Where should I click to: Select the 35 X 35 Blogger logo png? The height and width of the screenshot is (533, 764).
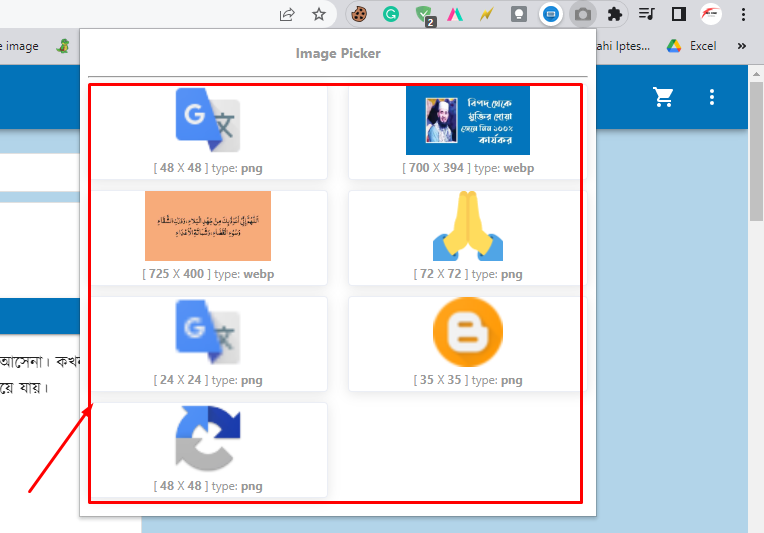pyautogui.click(x=468, y=332)
